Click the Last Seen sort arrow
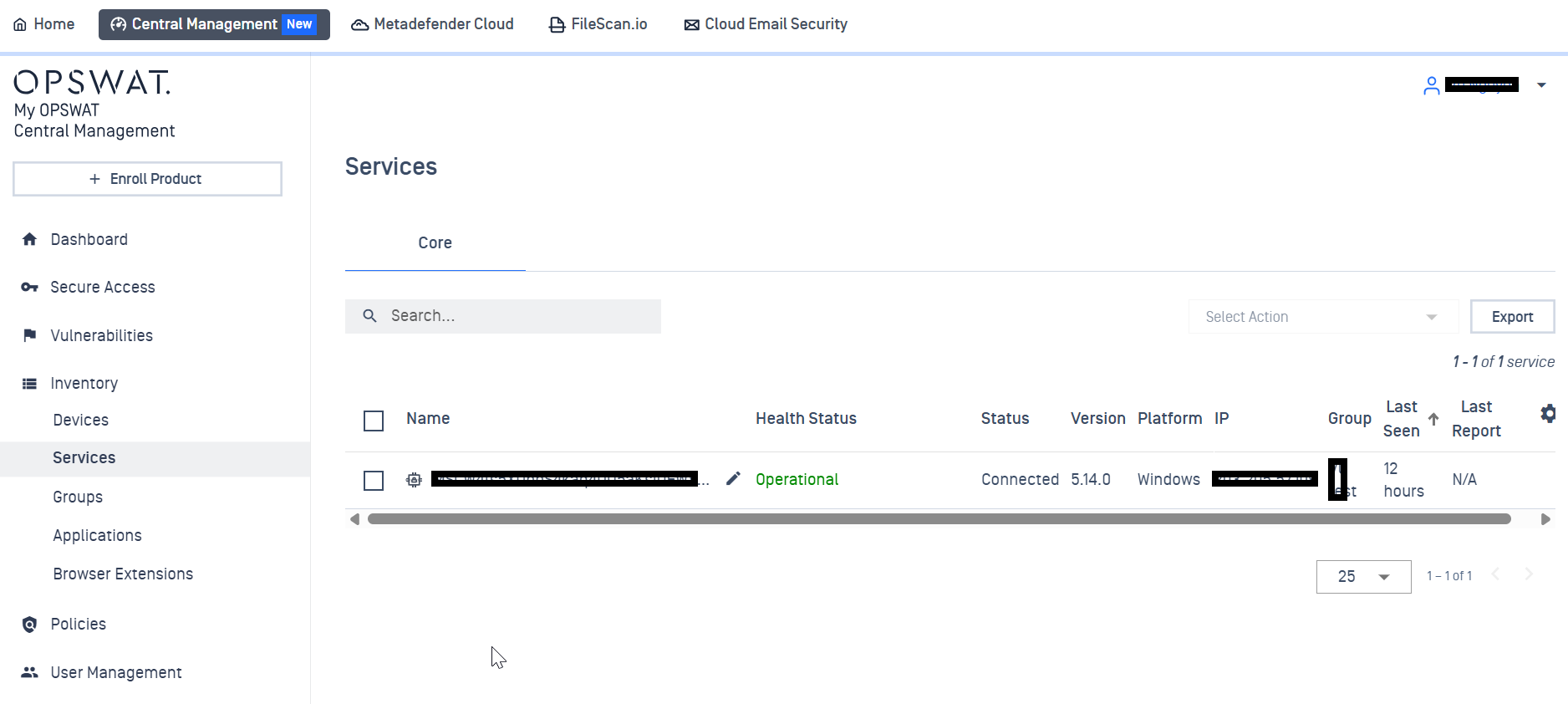This screenshot has height=704, width=1568. tap(1433, 419)
